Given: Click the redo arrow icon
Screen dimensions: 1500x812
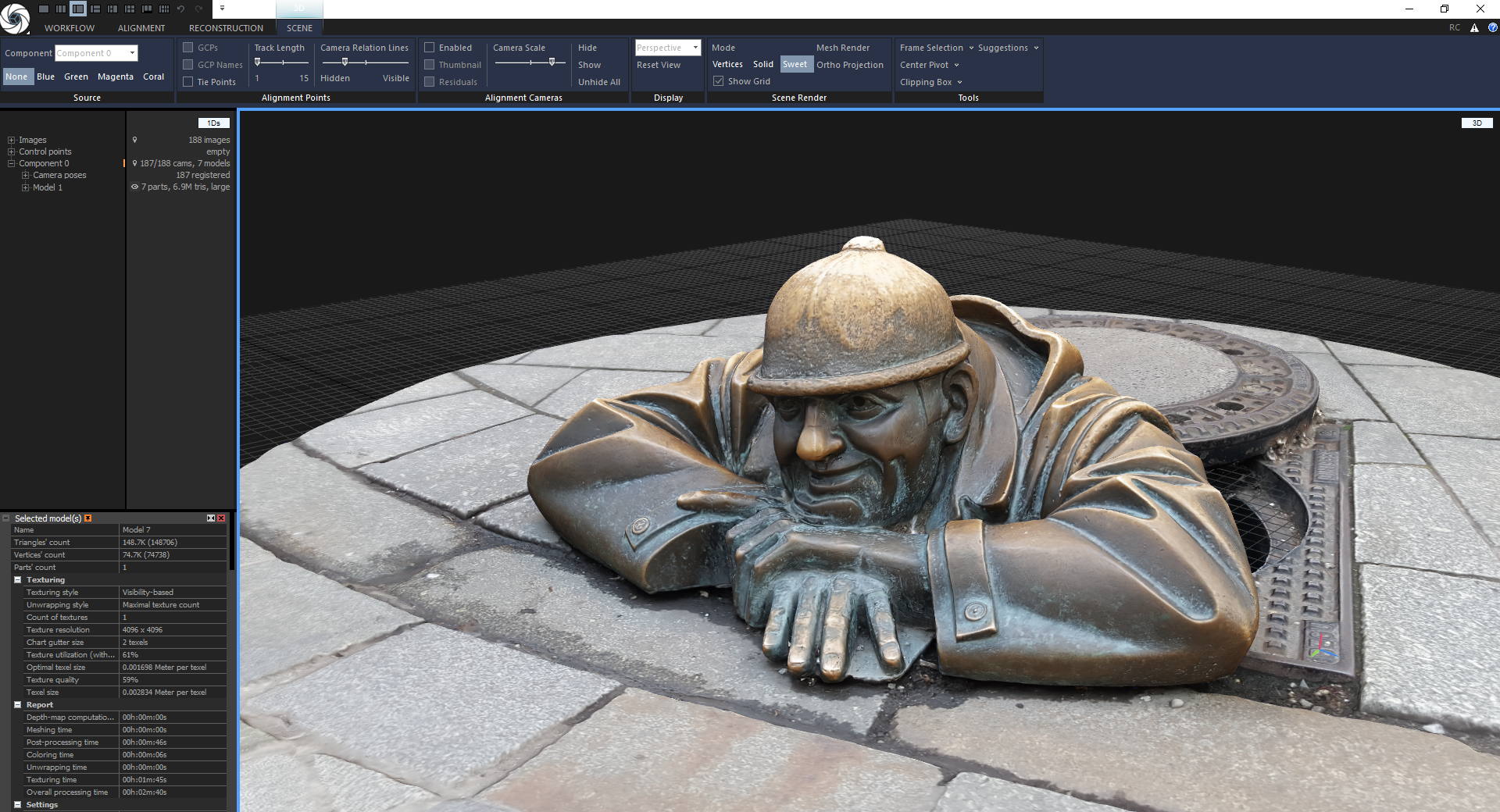Looking at the screenshot, I should [x=198, y=9].
